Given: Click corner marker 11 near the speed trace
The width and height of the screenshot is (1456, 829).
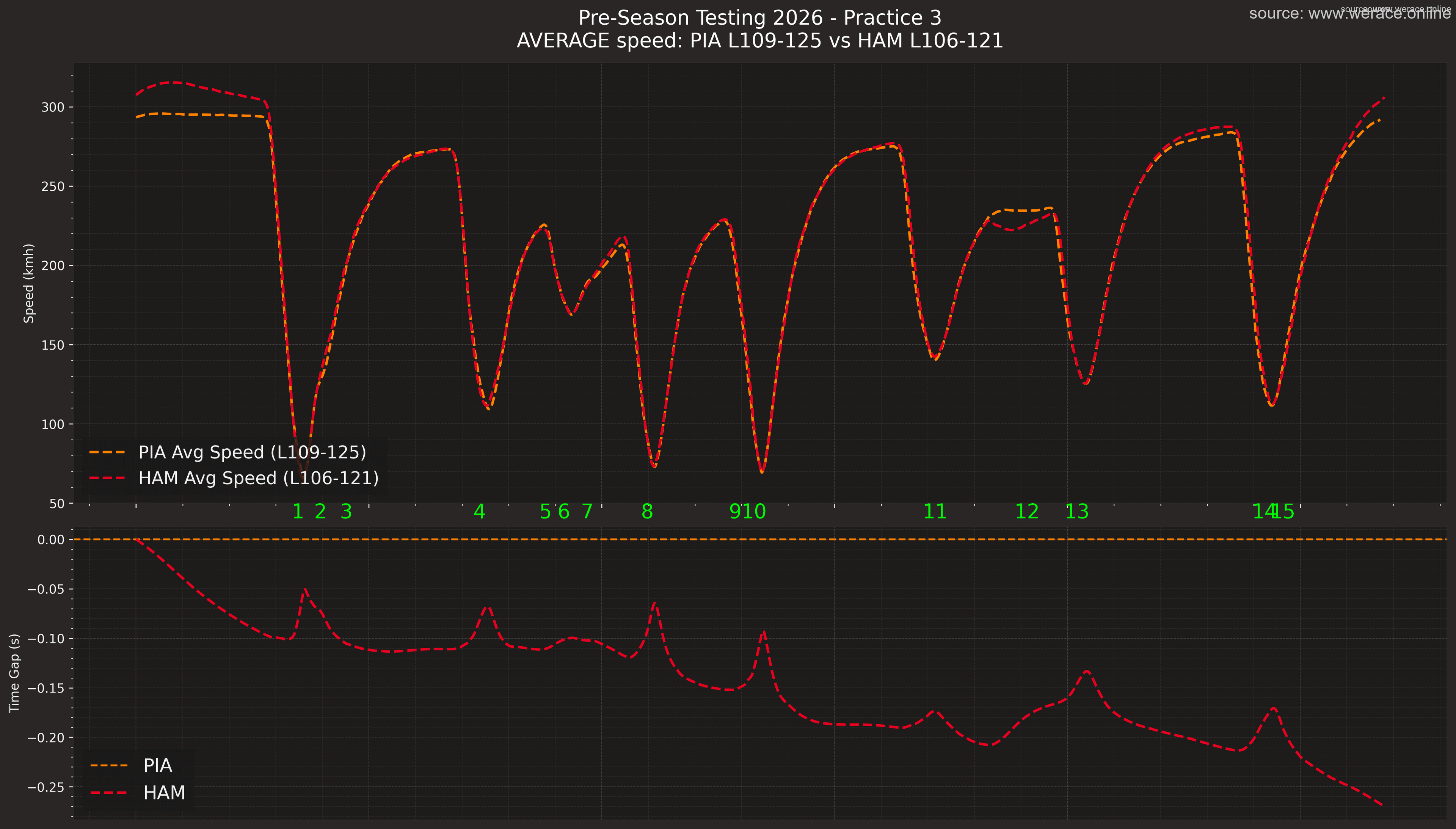Looking at the screenshot, I should (935, 511).
